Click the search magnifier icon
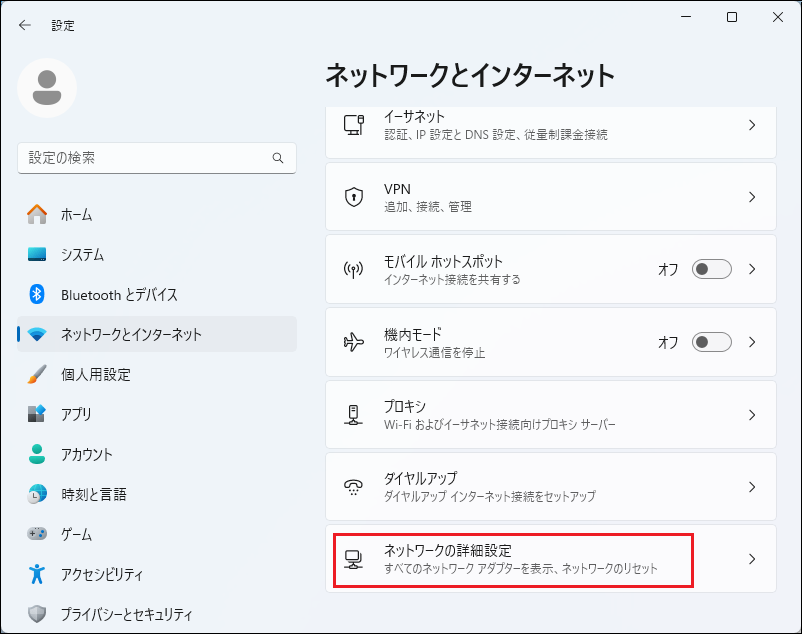 pyautogui.click(x=278, y=158)
